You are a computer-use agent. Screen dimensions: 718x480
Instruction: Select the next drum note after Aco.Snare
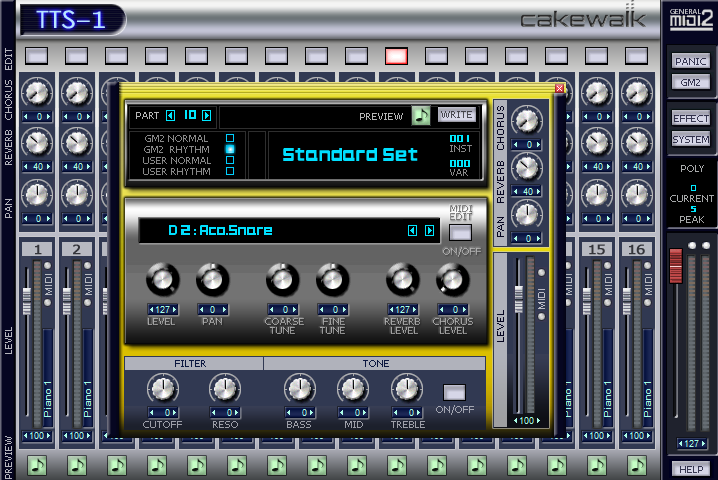pos(429,230)
